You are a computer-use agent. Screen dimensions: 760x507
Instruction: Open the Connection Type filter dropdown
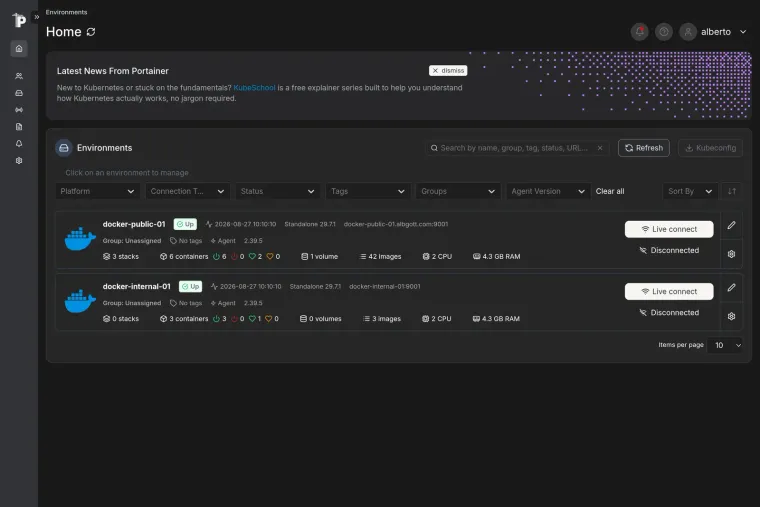coord(187,191)
